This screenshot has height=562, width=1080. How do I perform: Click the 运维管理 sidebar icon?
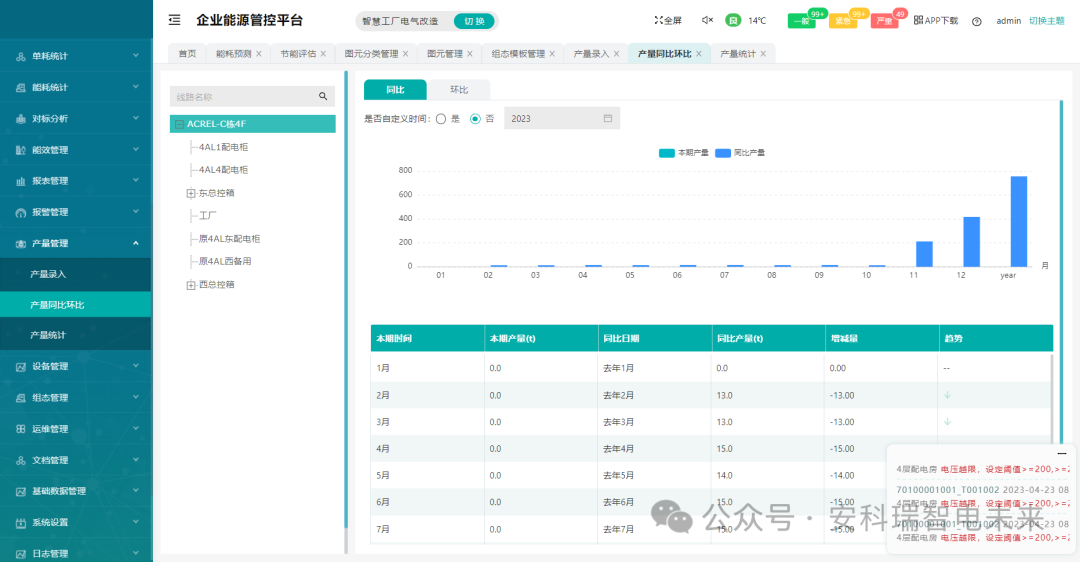click(21, 428)
